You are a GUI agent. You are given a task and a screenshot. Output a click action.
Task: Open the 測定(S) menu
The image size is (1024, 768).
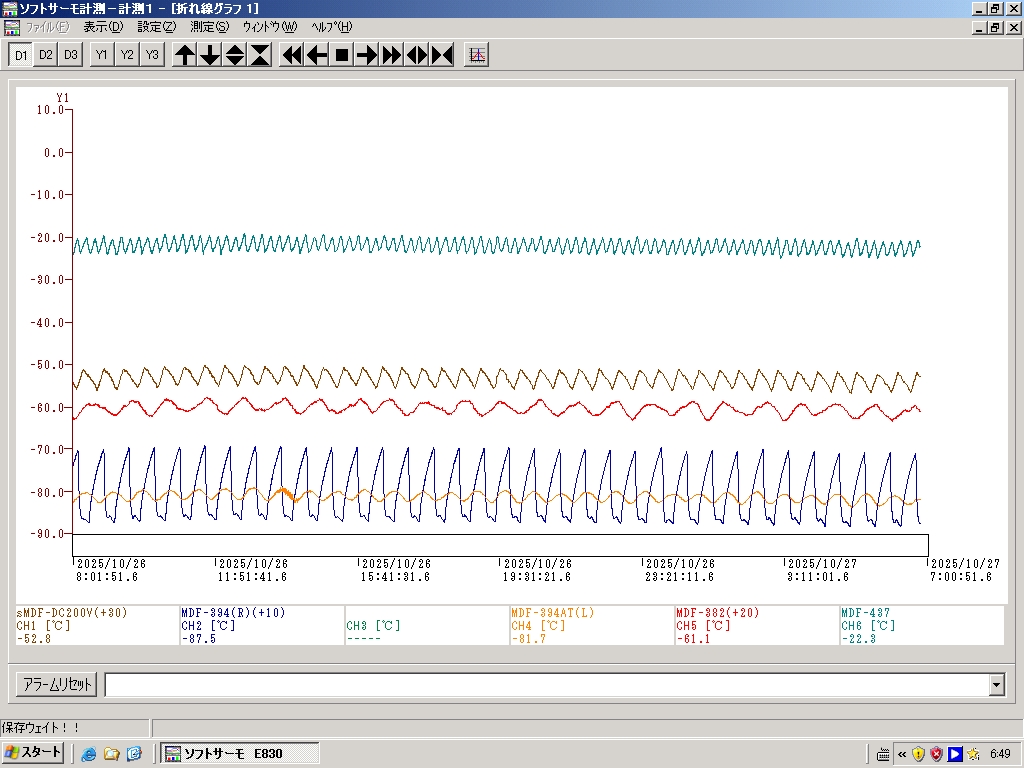[209, 27]
